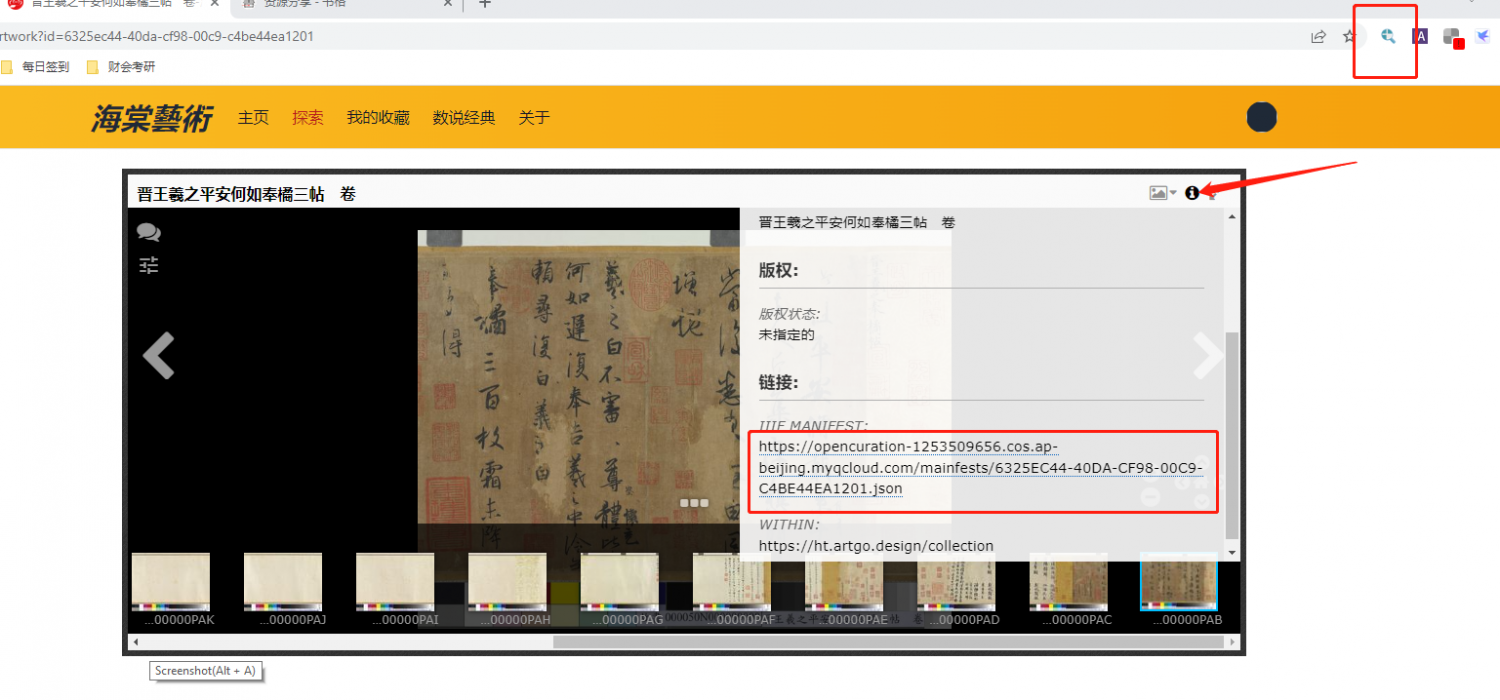Viewport: 1500px width, 700px height.
Task: Click the viewer title 晋王羲之平安何如奉橘三帖 卷
Action: [246, 194]
